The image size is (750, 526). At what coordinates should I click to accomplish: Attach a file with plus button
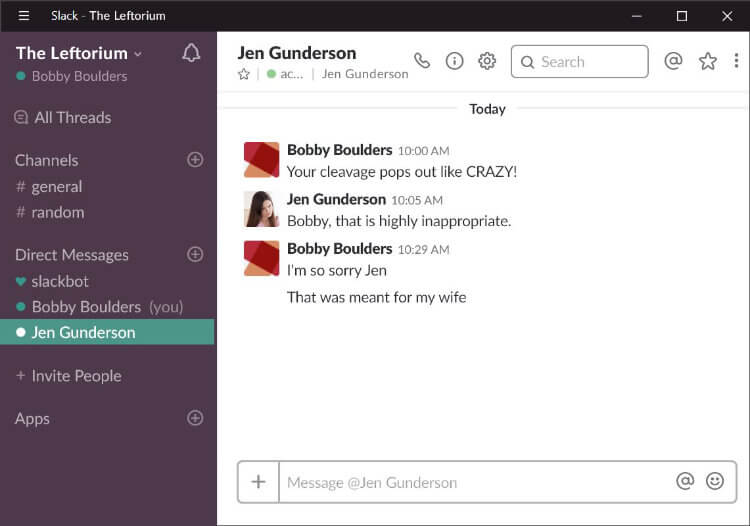[258, 482]
